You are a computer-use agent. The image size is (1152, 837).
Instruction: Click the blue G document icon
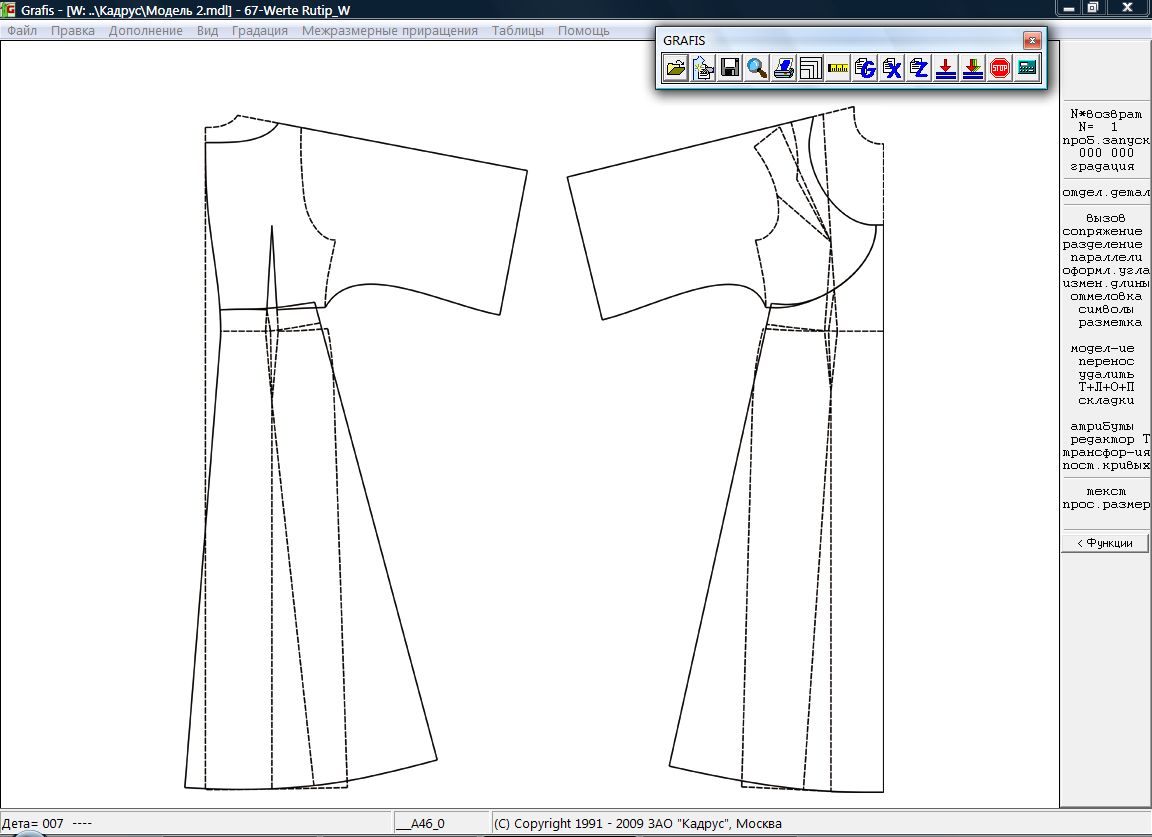pyautogui.click(x=865, y=69)
